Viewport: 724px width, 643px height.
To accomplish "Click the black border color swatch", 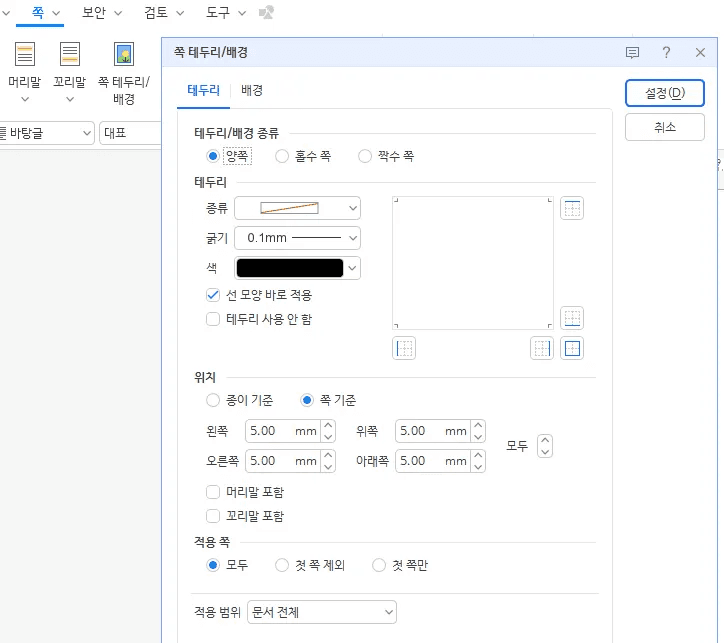I will 290,268.
